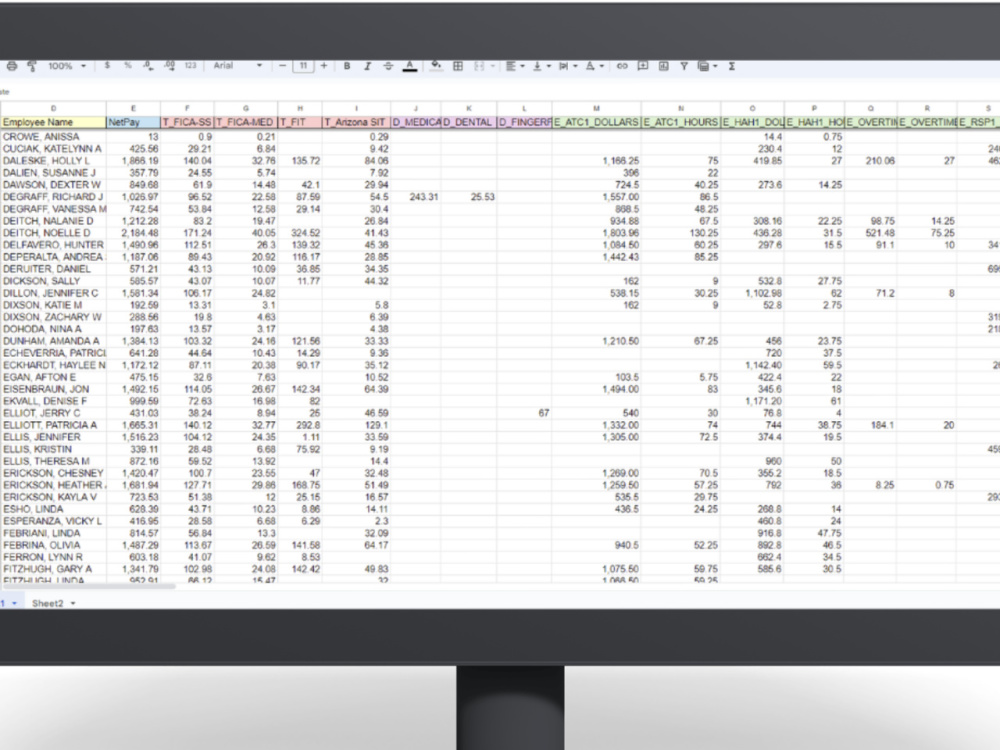Click the Insert chart icon
This screenshot has width=1000, height=750.
(664, 66)
